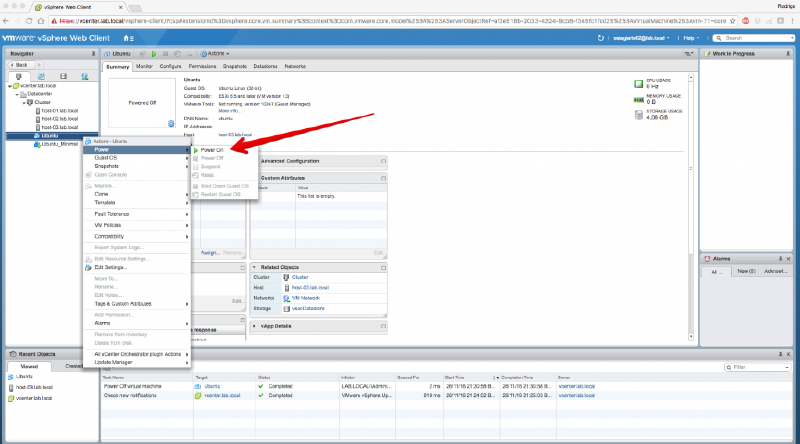Screen dimensions: 800x444
Task: Click the Filter field in Recent Tasks
Action: (758, 367)
